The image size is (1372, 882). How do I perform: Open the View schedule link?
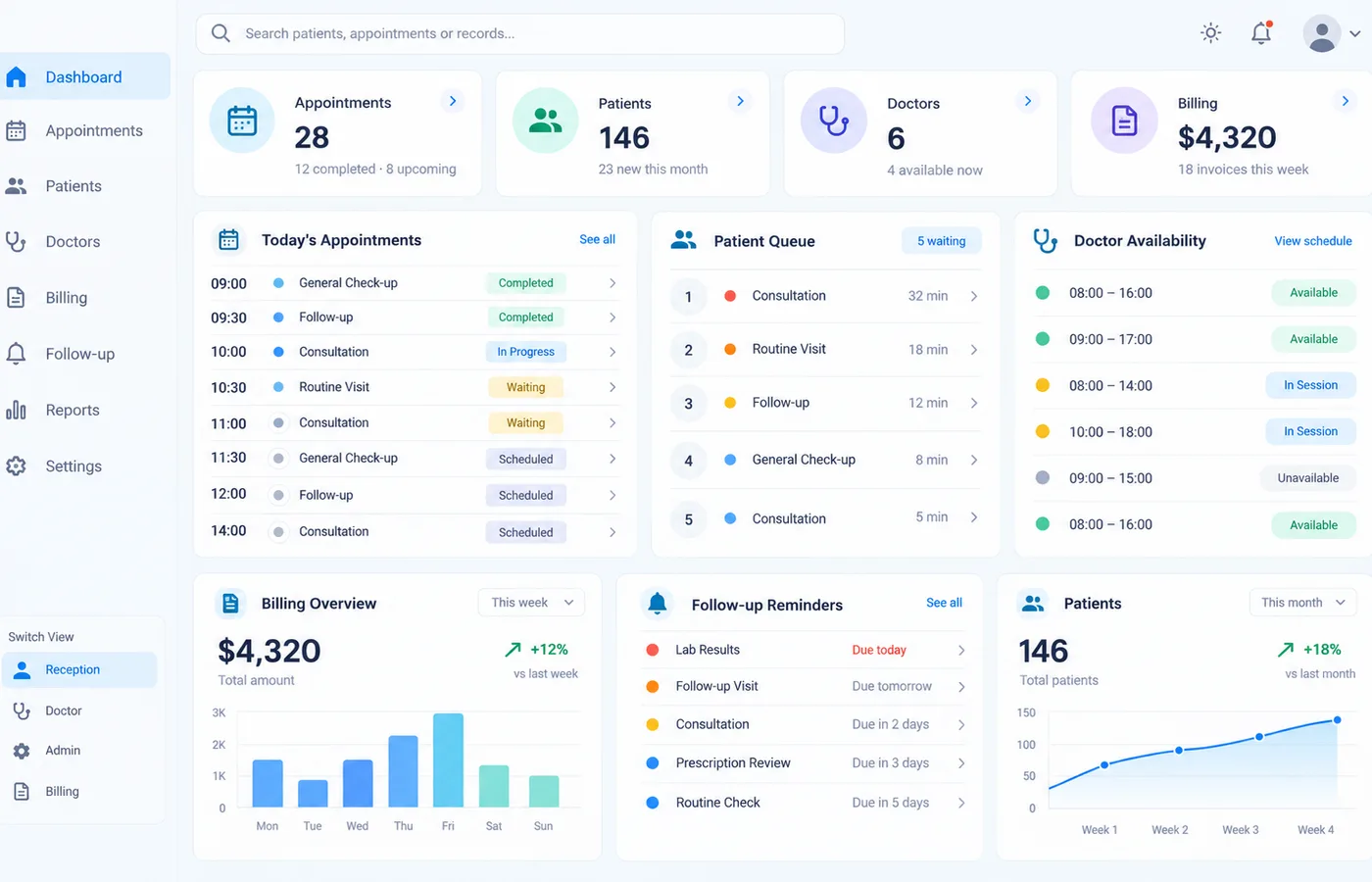click(x=1312, y=241)
